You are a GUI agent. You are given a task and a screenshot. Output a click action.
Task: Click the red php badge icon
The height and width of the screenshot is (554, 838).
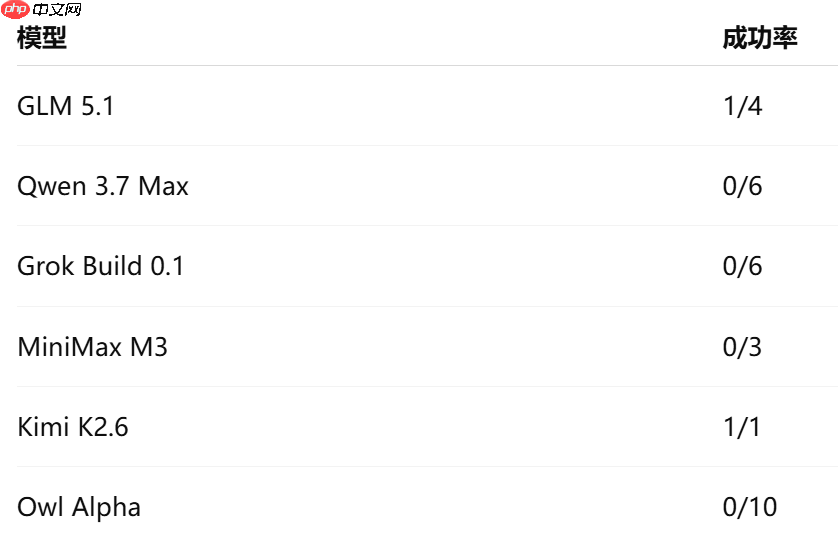15,9
